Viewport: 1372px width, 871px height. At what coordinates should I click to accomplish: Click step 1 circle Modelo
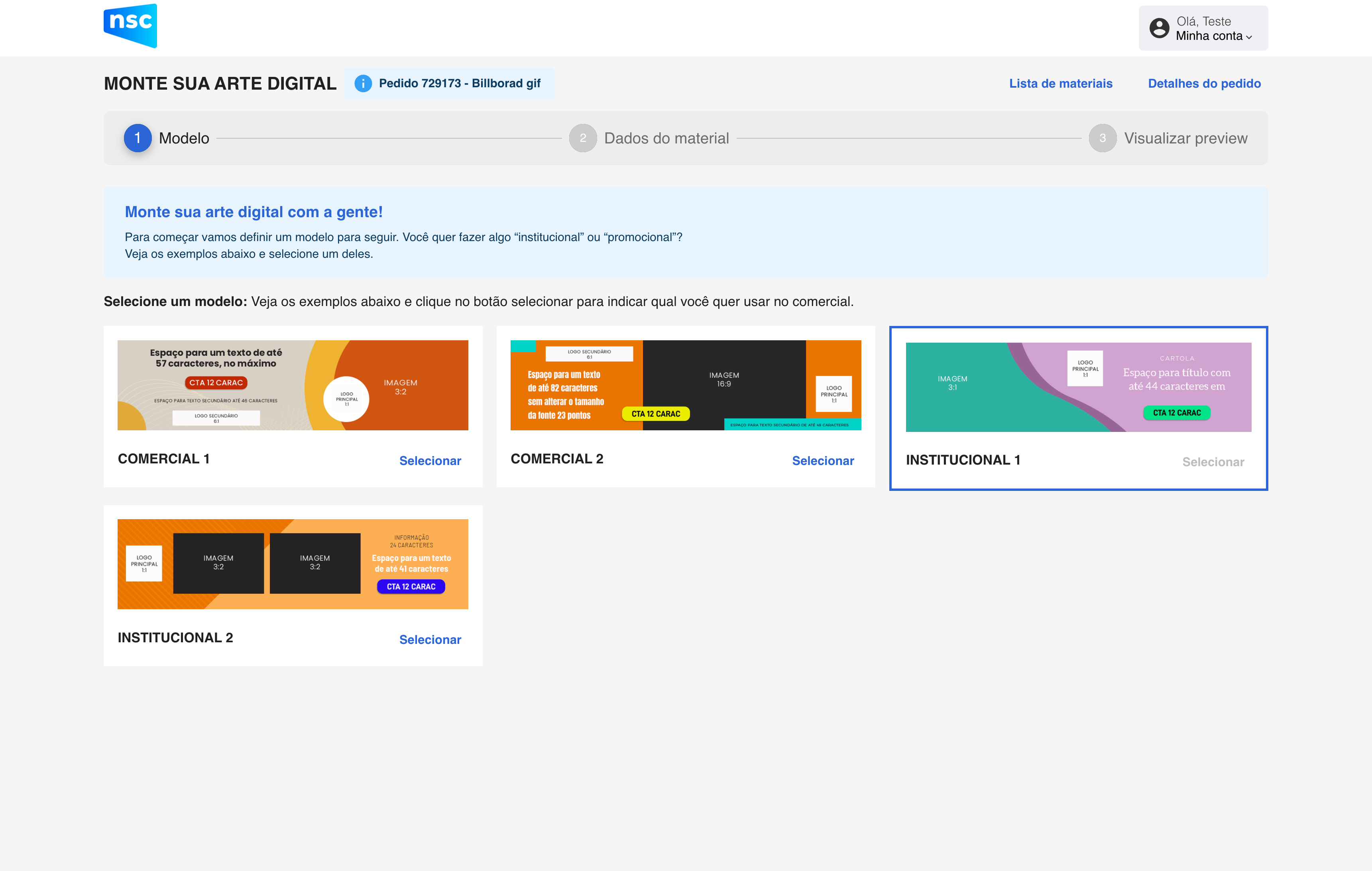click(x=137, y=138)
